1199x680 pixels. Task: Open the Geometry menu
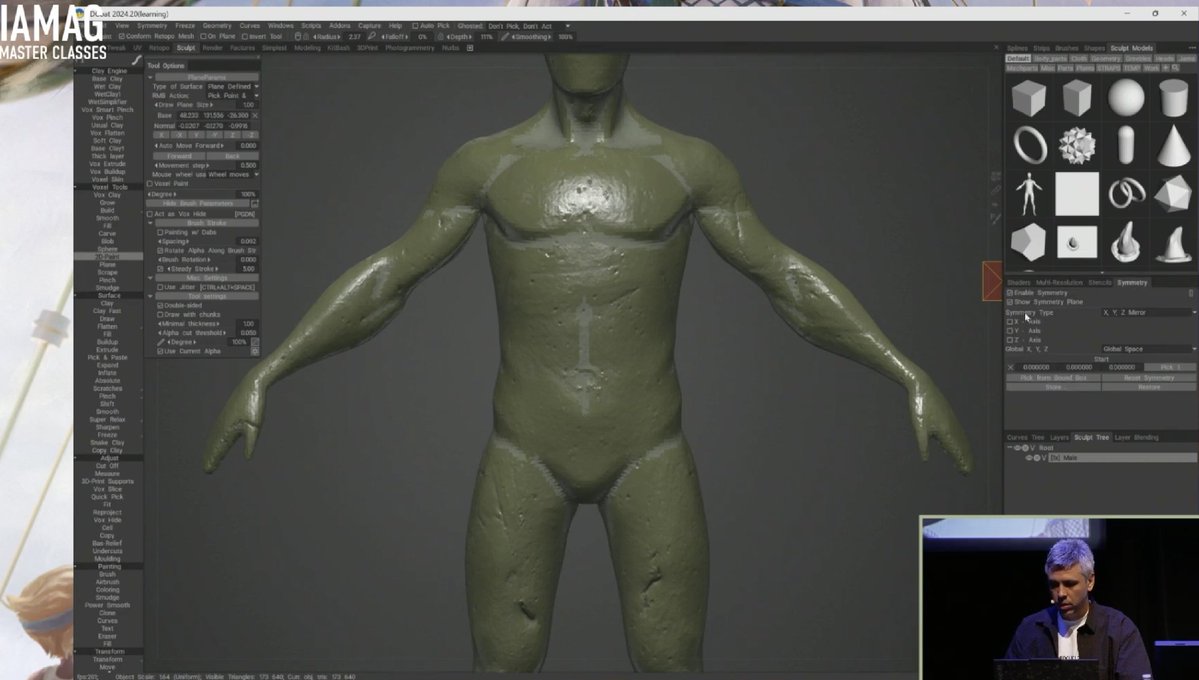pyautogui.click(x=216, y=26)
